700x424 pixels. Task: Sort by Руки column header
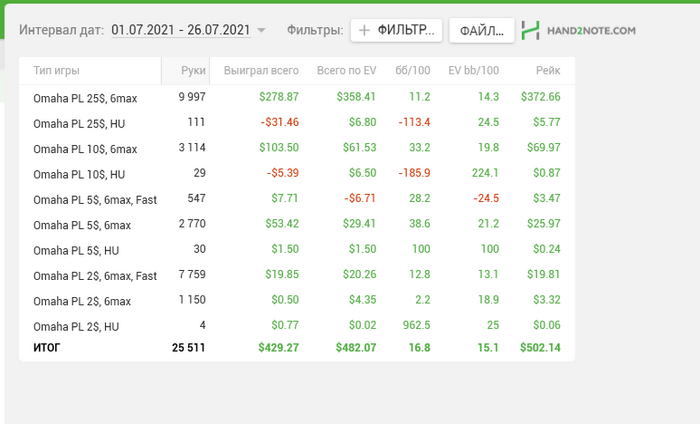point(193,71)
